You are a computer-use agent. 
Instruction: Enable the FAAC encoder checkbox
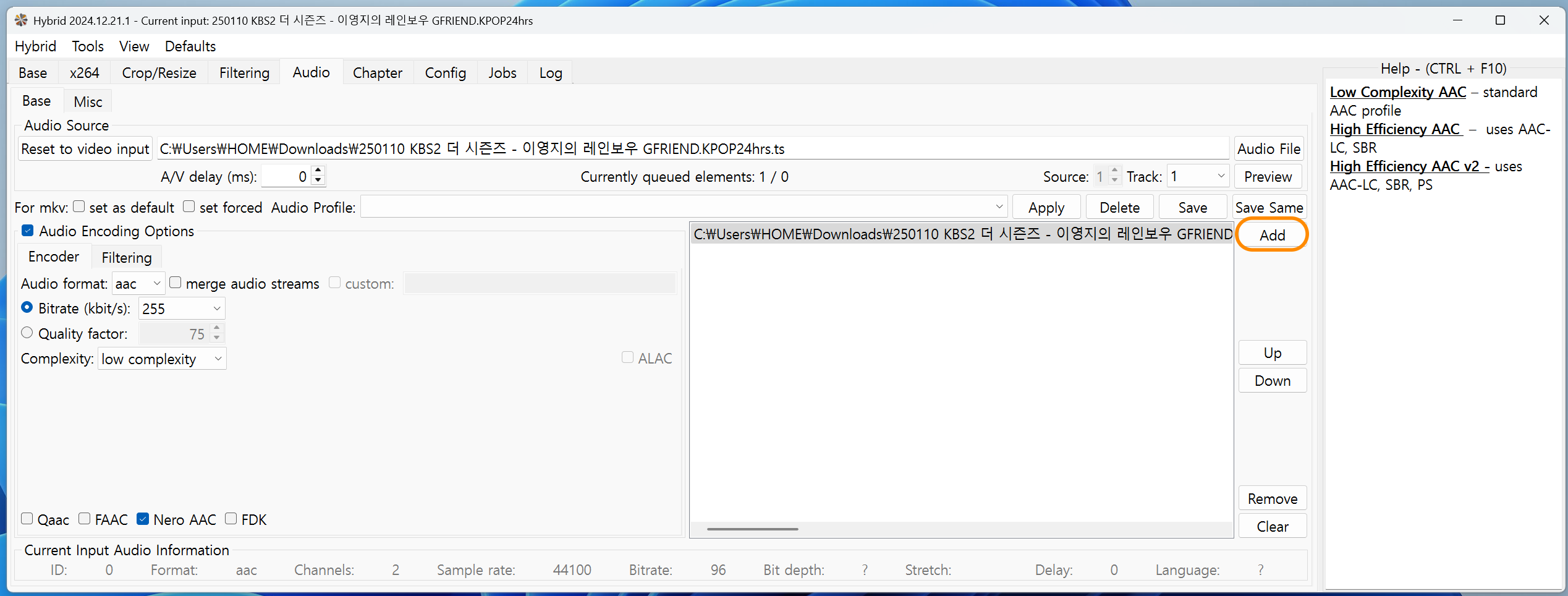[84, 519]
